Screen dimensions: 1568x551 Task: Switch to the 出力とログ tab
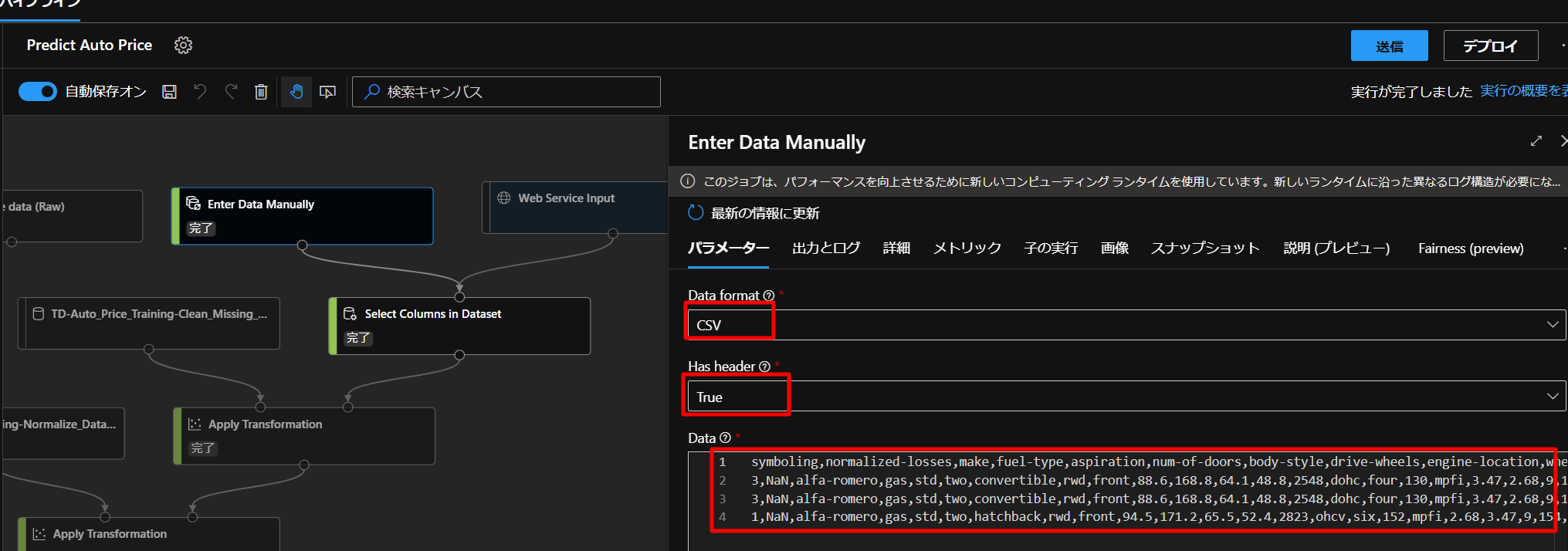coord(825,248)
